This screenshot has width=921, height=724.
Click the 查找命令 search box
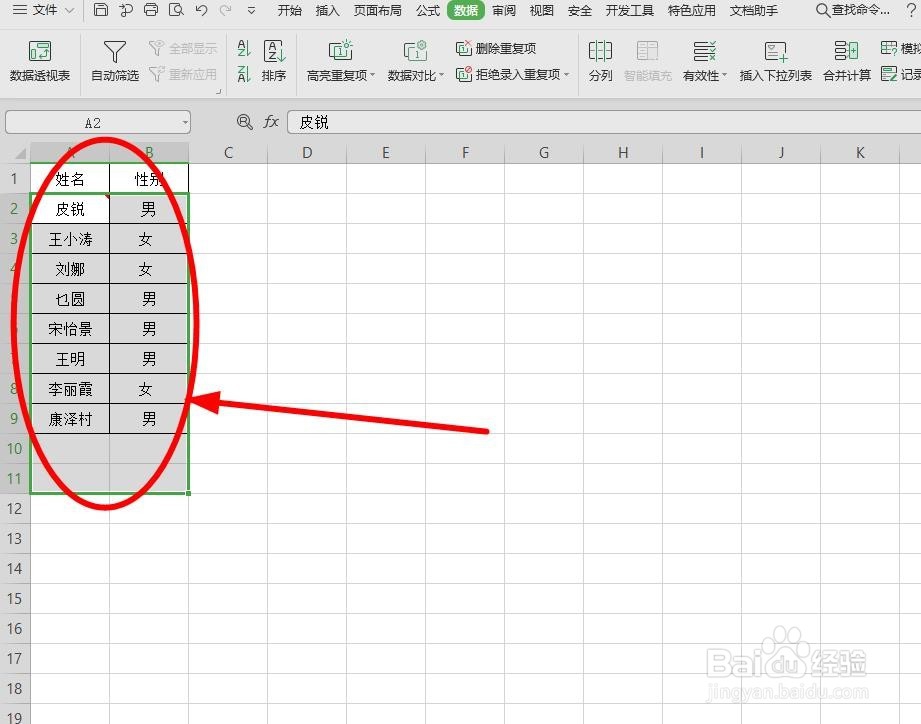pos(853,11)
